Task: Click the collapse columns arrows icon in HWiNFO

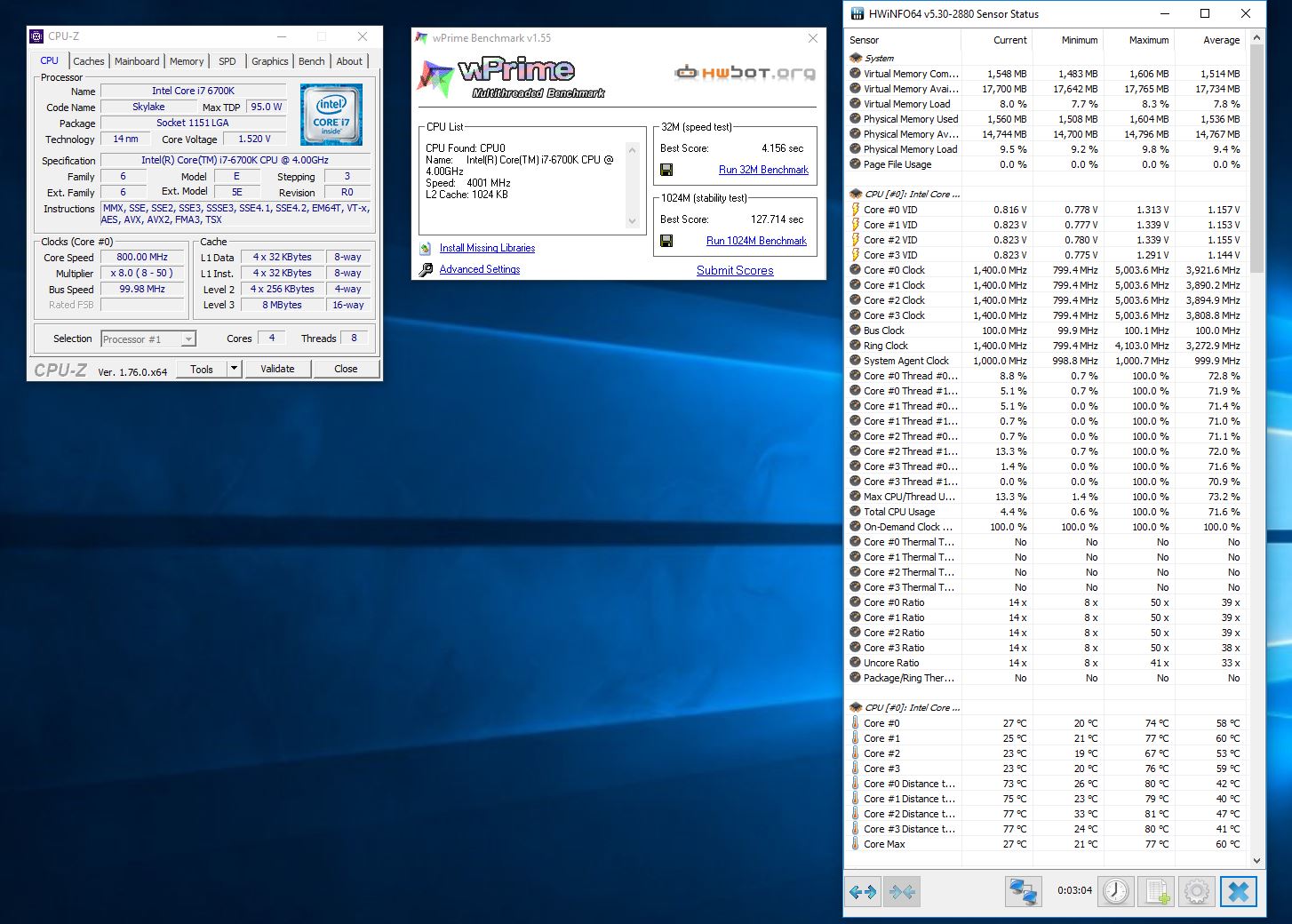Action: click(x=902, y=891)
